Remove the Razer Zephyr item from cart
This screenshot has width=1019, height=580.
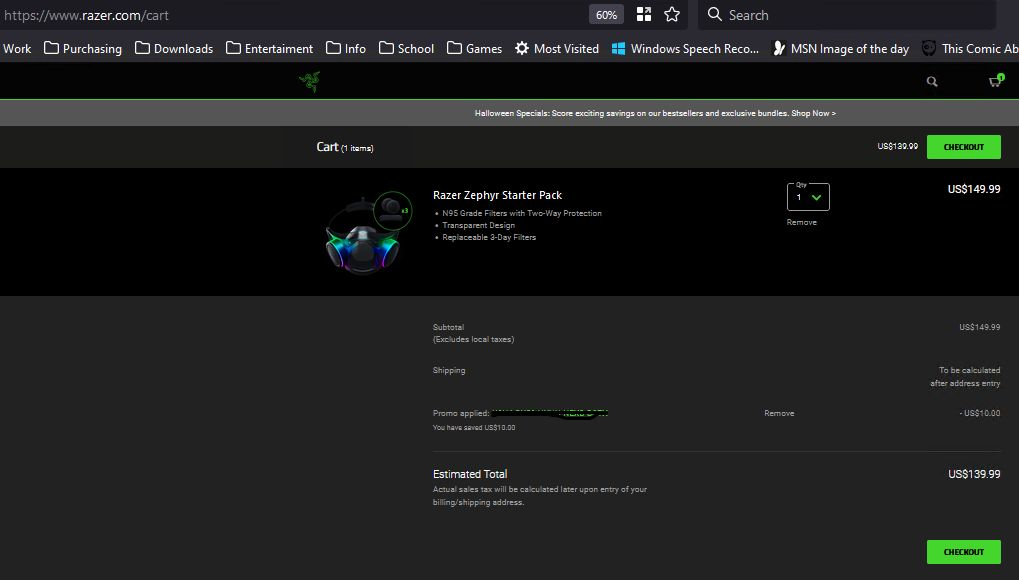(x=801, y=222)
